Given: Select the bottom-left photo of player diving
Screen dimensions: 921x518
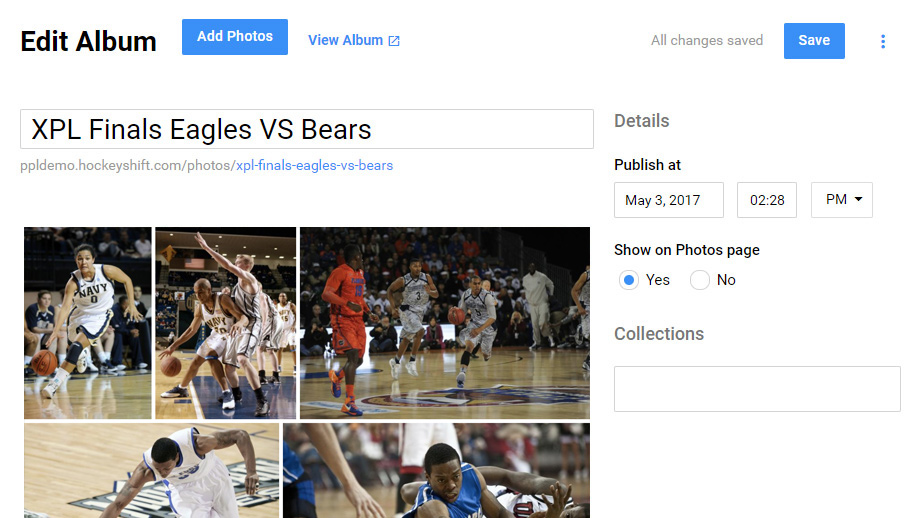Looking at the screenshot, I should click(152, 470).
